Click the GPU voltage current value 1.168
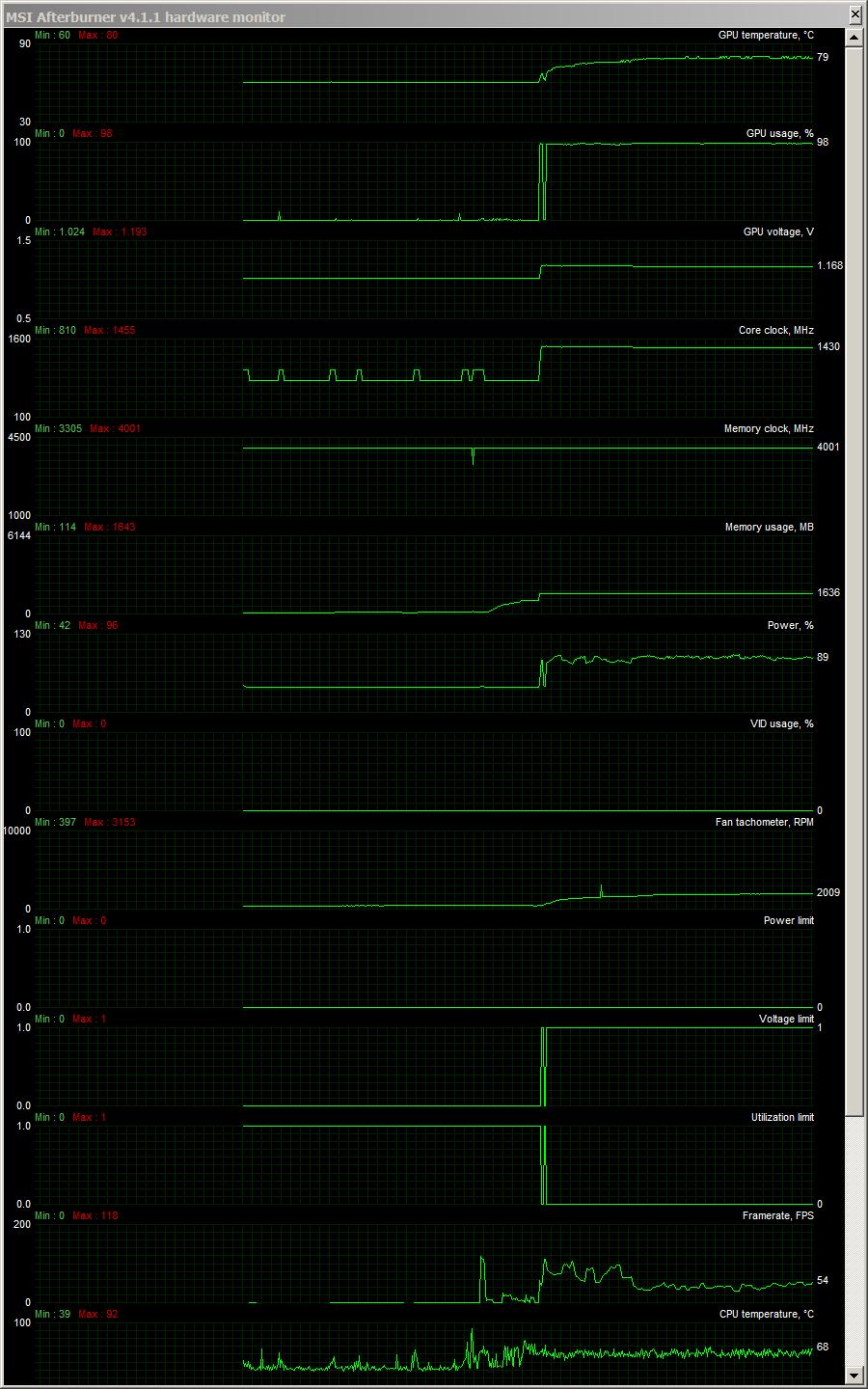Screen dimensions: 868x1389 [x=829, y=265]
